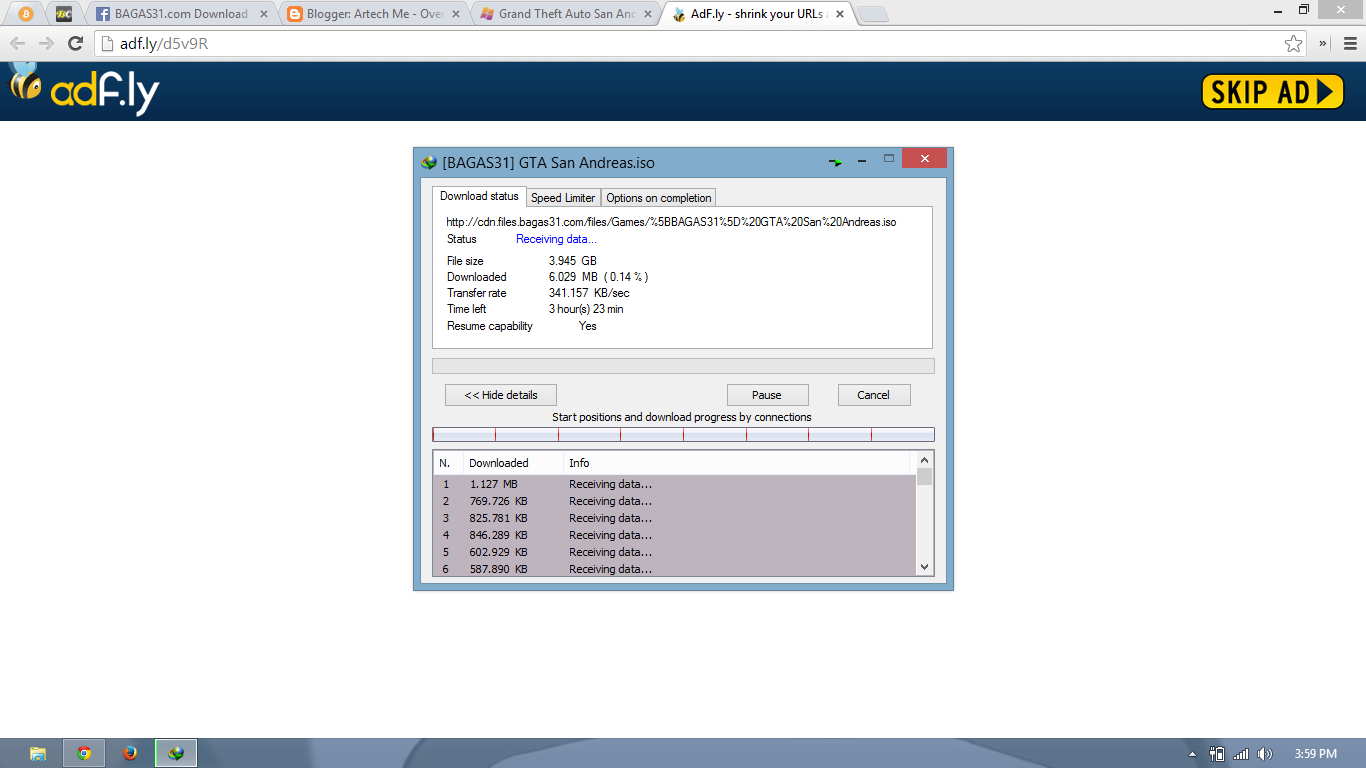This screenshot has height=768, width=1366.
Task: Open the Download status tab
Action: tap(479, 196)
